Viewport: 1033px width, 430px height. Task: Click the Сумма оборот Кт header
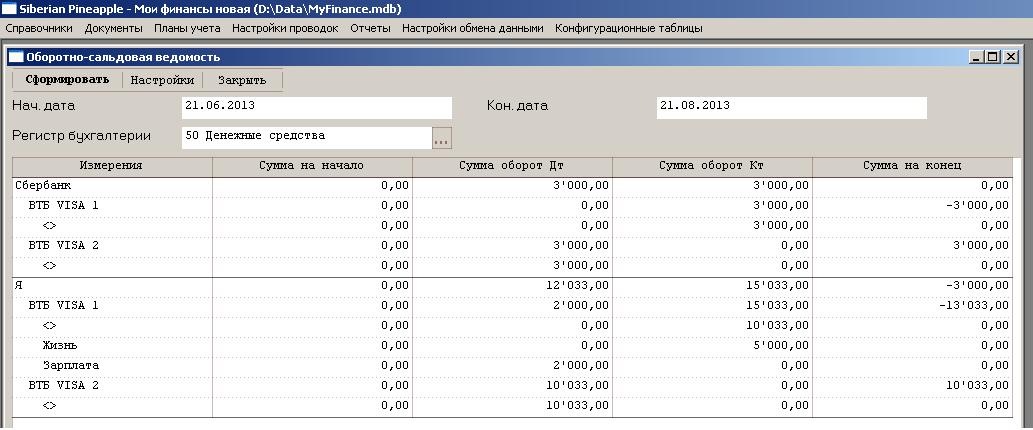click(712, 167)
